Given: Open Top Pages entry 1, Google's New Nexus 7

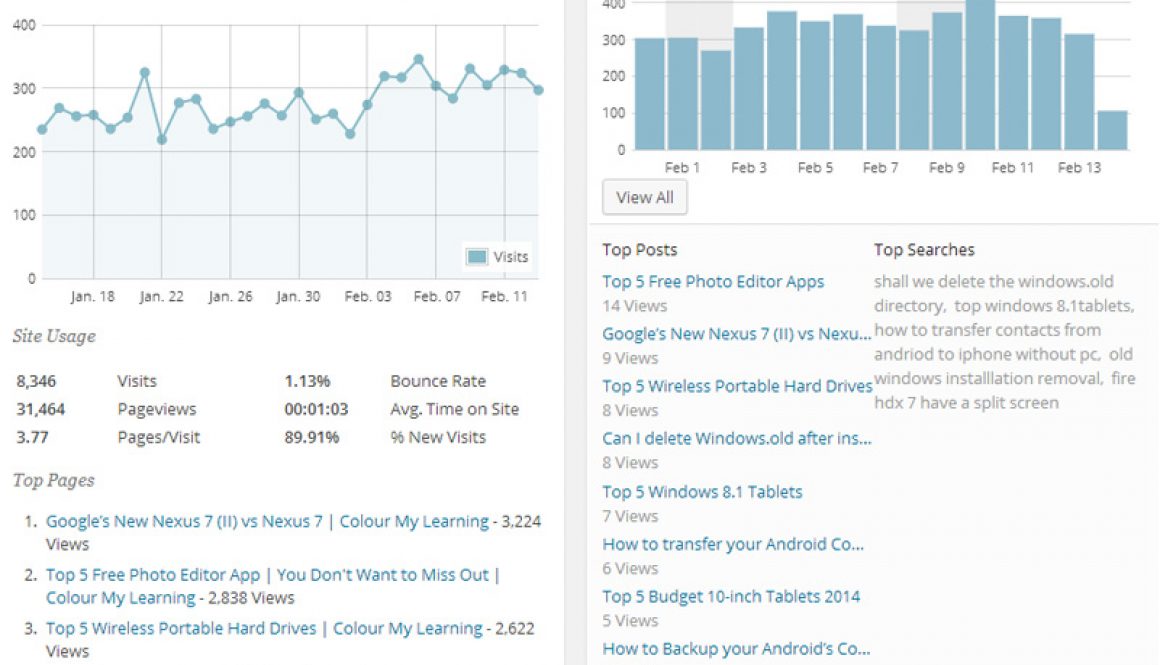Looking at the screenshot, I should (x=267, y=521).
